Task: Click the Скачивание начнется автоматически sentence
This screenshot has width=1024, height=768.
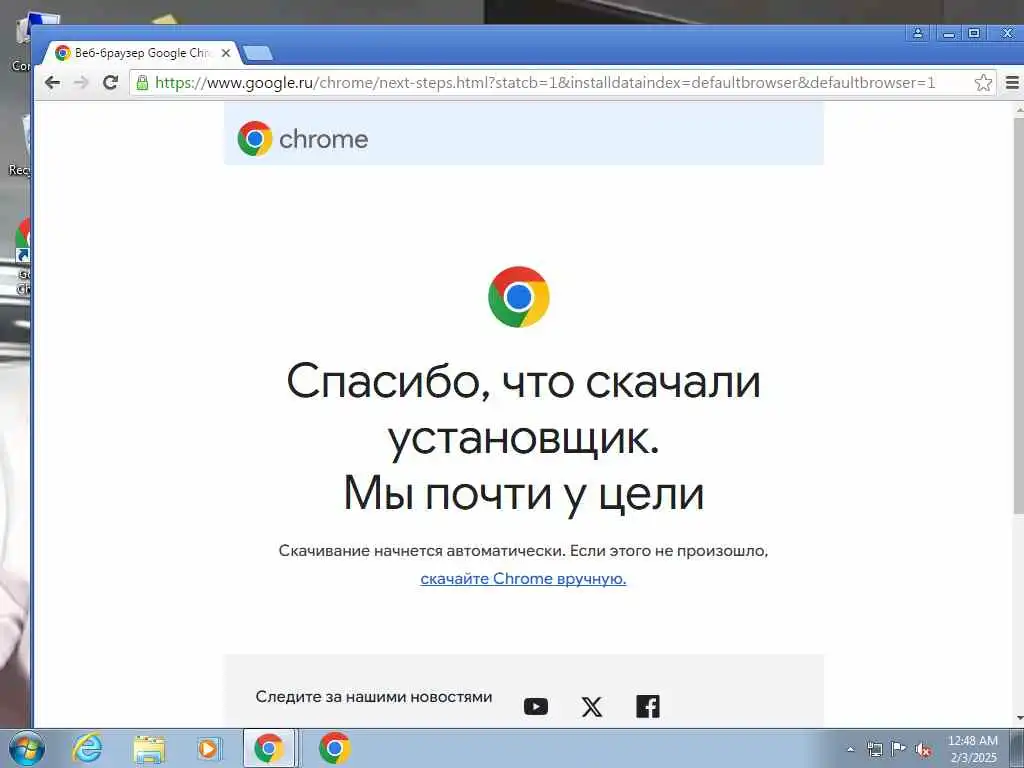Action: coord(523,551)
